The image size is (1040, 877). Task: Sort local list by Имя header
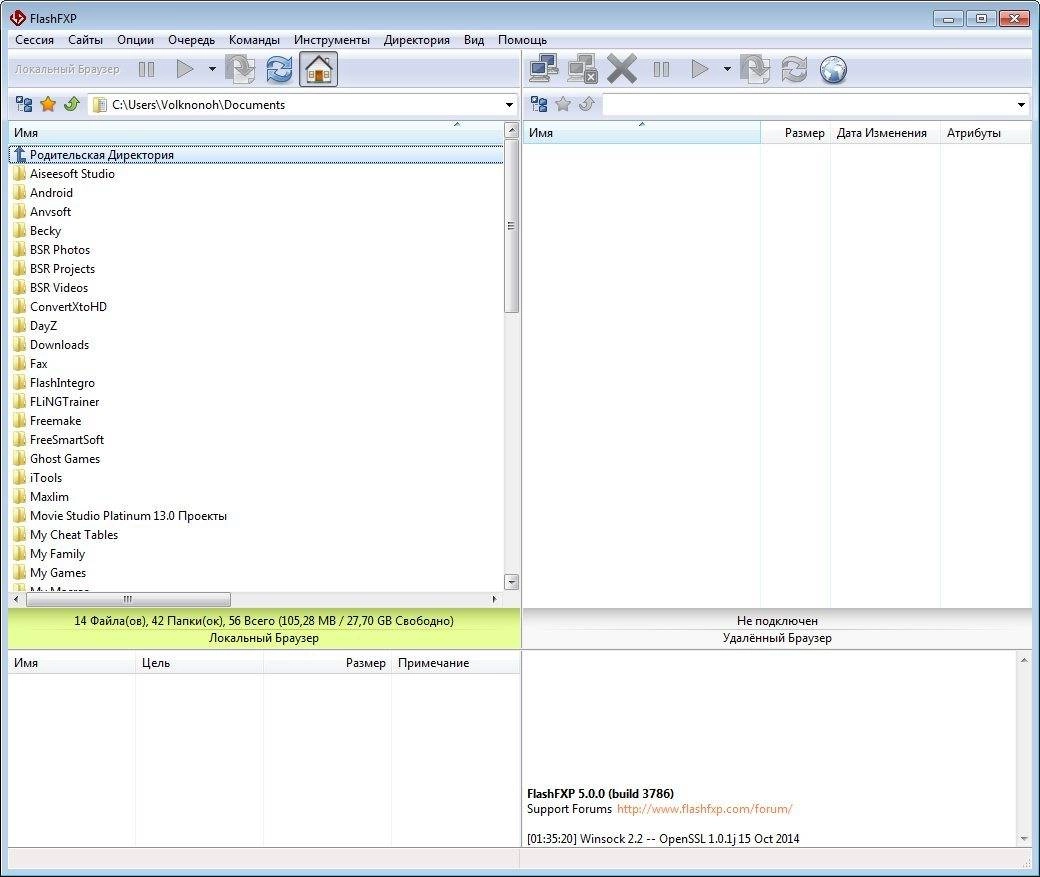(x=255, y=133)
